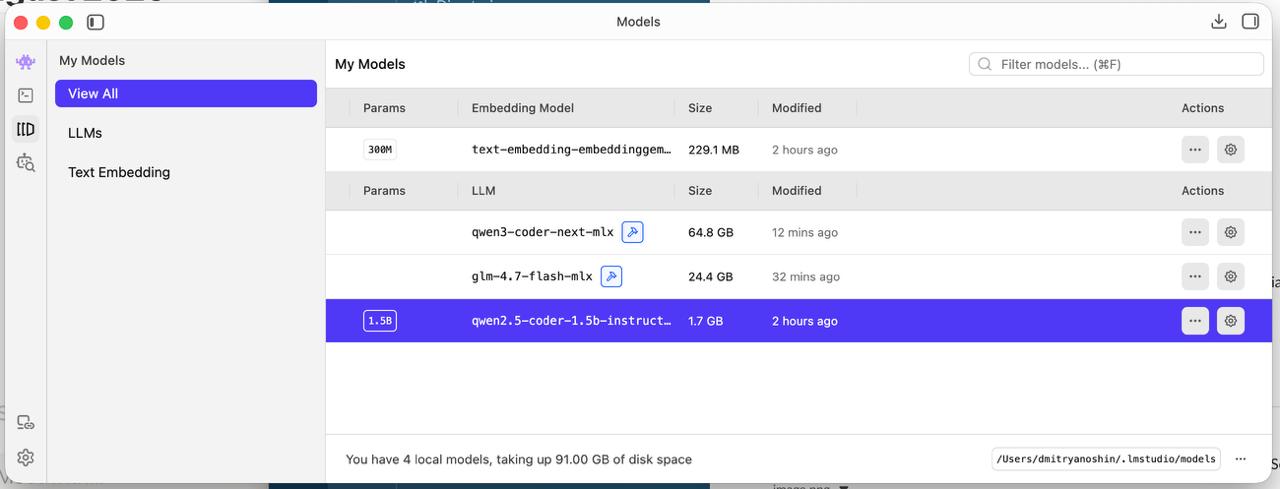Open more actions for qwen3-coder-next-mlx row
Screen dimensions: 1280x489
click(1195, 232)
